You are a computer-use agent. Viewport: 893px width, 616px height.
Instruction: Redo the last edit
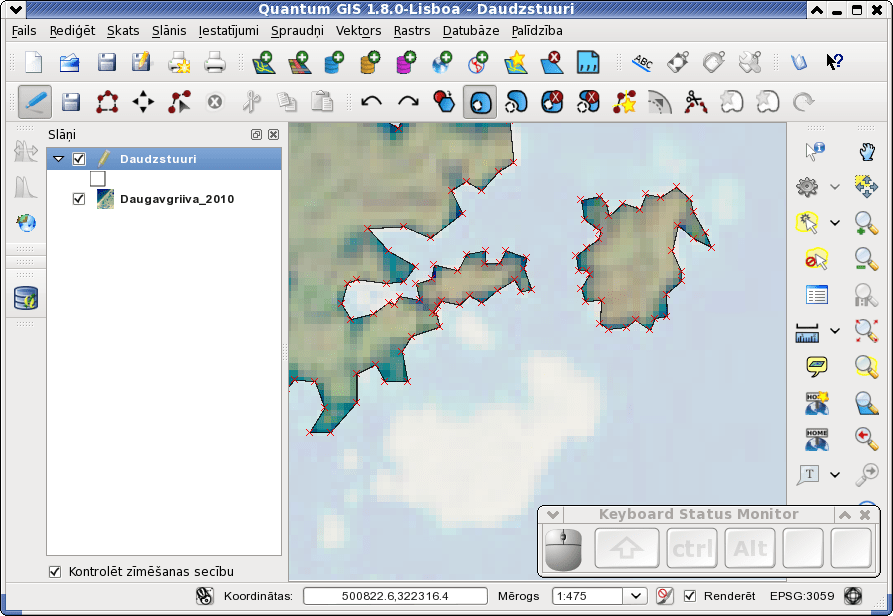[x=408, y=102]
